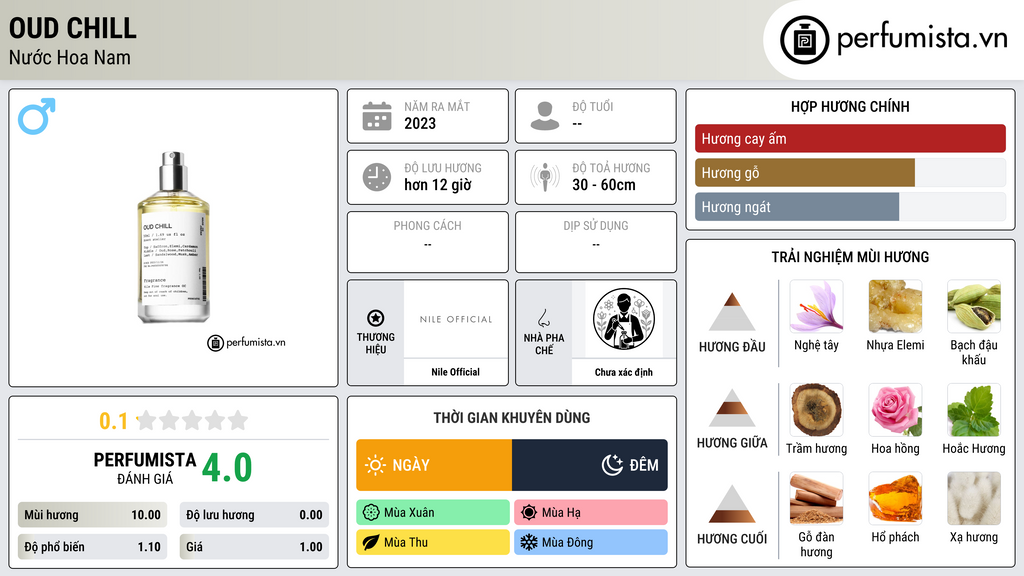Select the blue Mùa Đông season tag
The width and height of the screenshot is (1024, 576).
tap(591, 542)
